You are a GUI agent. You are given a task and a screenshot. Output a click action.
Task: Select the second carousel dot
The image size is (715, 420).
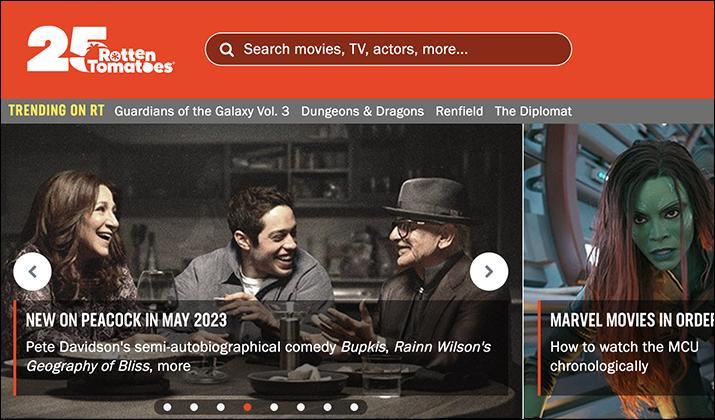(194, 407)
